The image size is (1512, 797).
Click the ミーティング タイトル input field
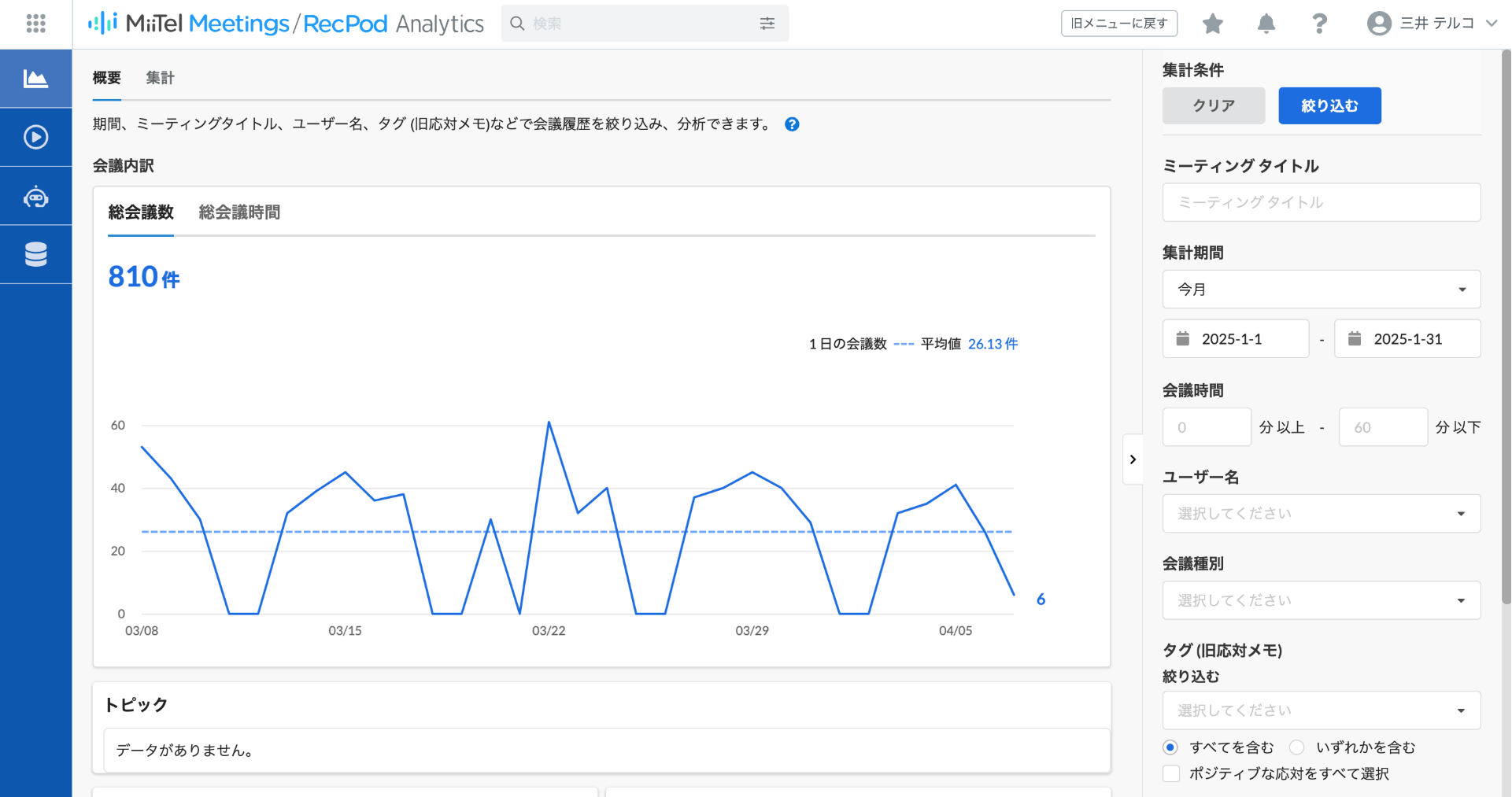(1322, 203)
